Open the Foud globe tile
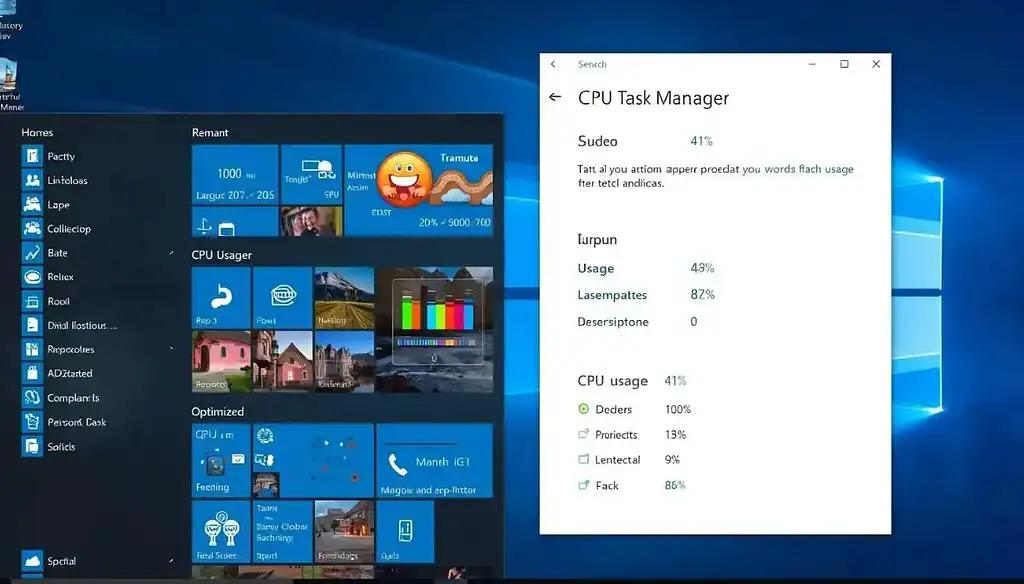Image resolution: width=1024 pixels, height=584 pixels. tap(280, 294)
